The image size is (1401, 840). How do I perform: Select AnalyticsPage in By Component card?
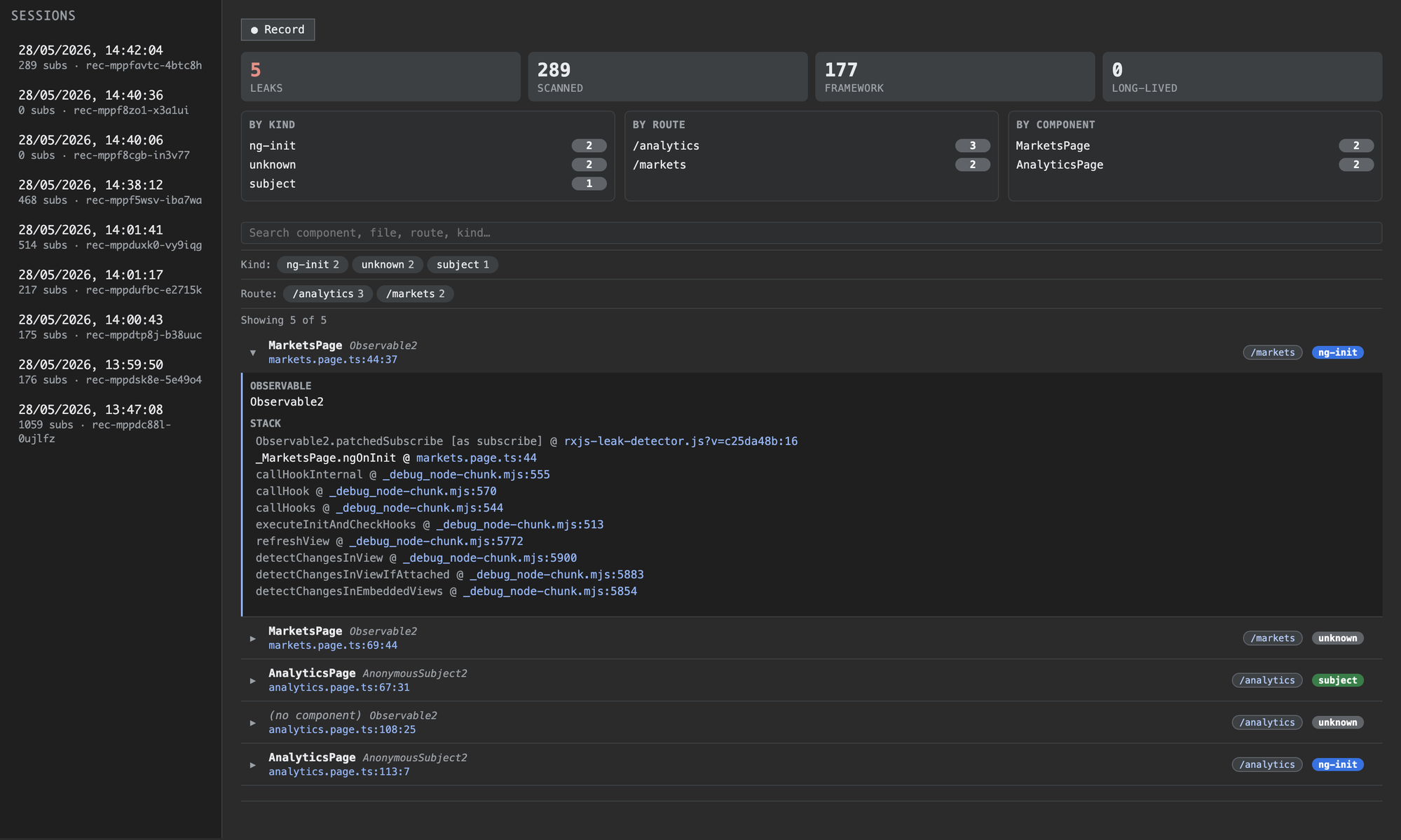click(1194, 165)
